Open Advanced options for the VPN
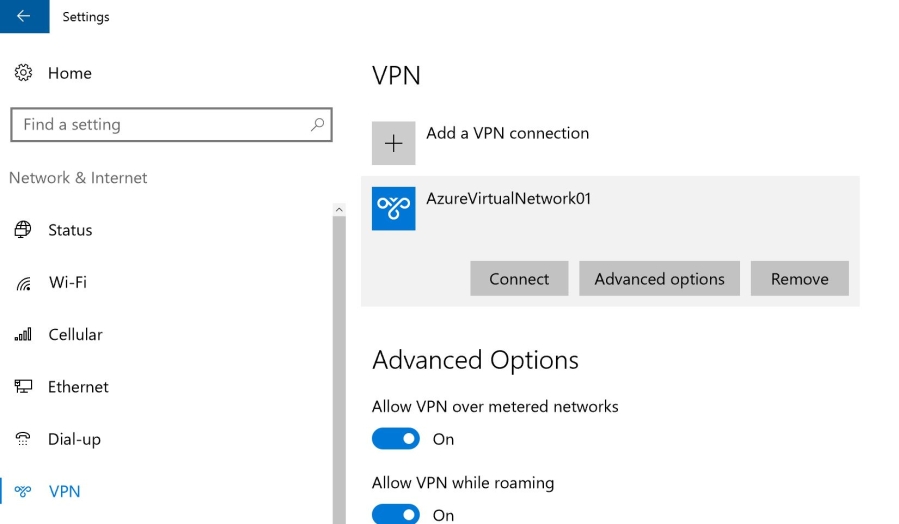Viewport: 899px width, 524px height. (659, 279)
